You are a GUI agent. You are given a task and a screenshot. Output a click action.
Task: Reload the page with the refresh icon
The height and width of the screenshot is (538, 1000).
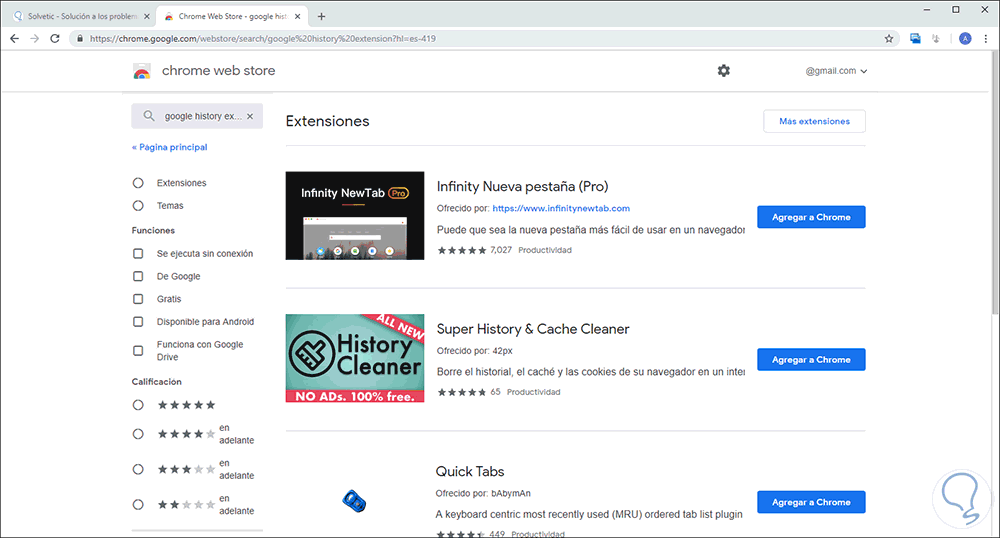coord(55,38)
